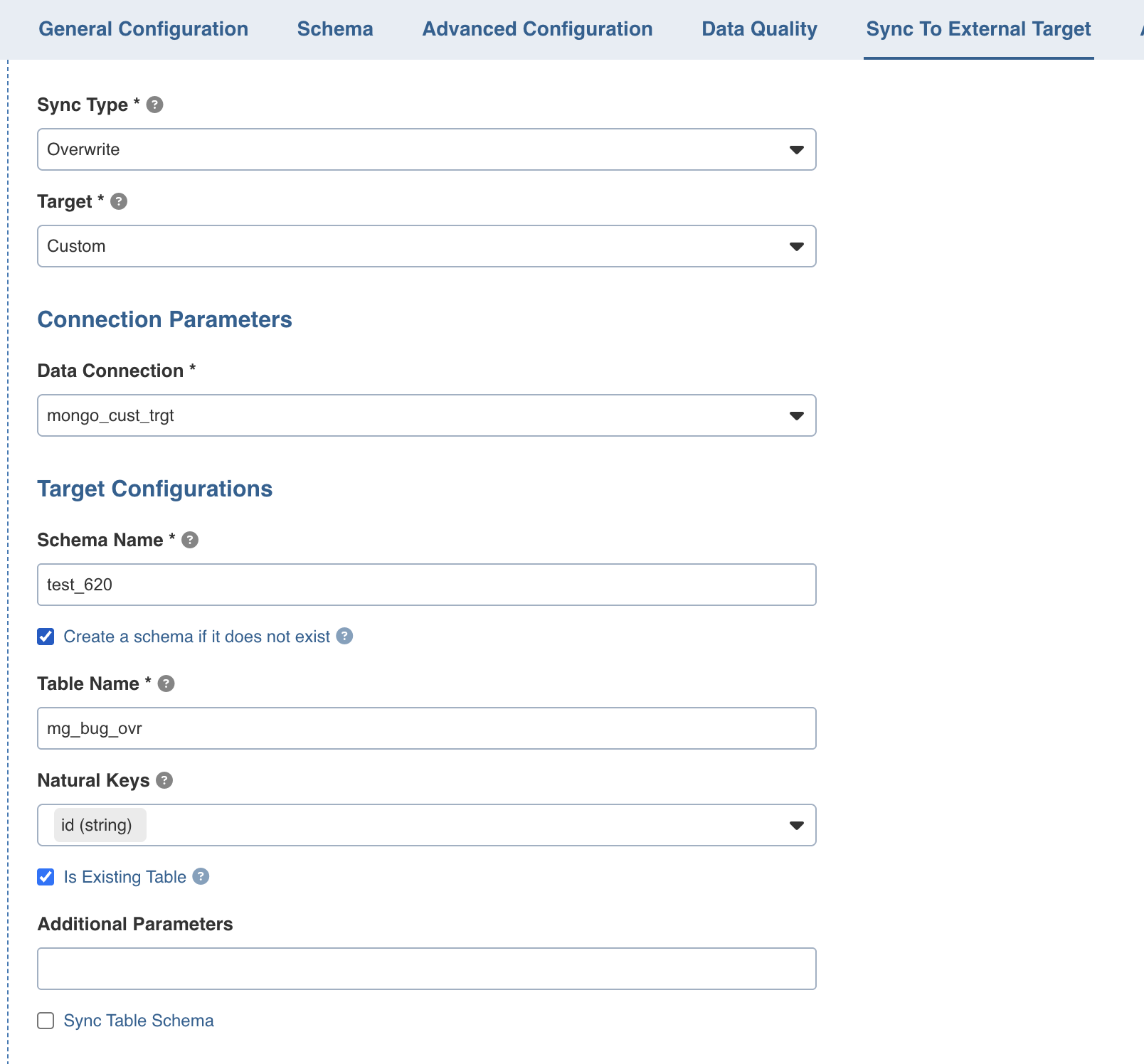Screen dimensions: 1144x1064
Task: Go to the Advanced Configuration tab
Action: coord(537,29)
